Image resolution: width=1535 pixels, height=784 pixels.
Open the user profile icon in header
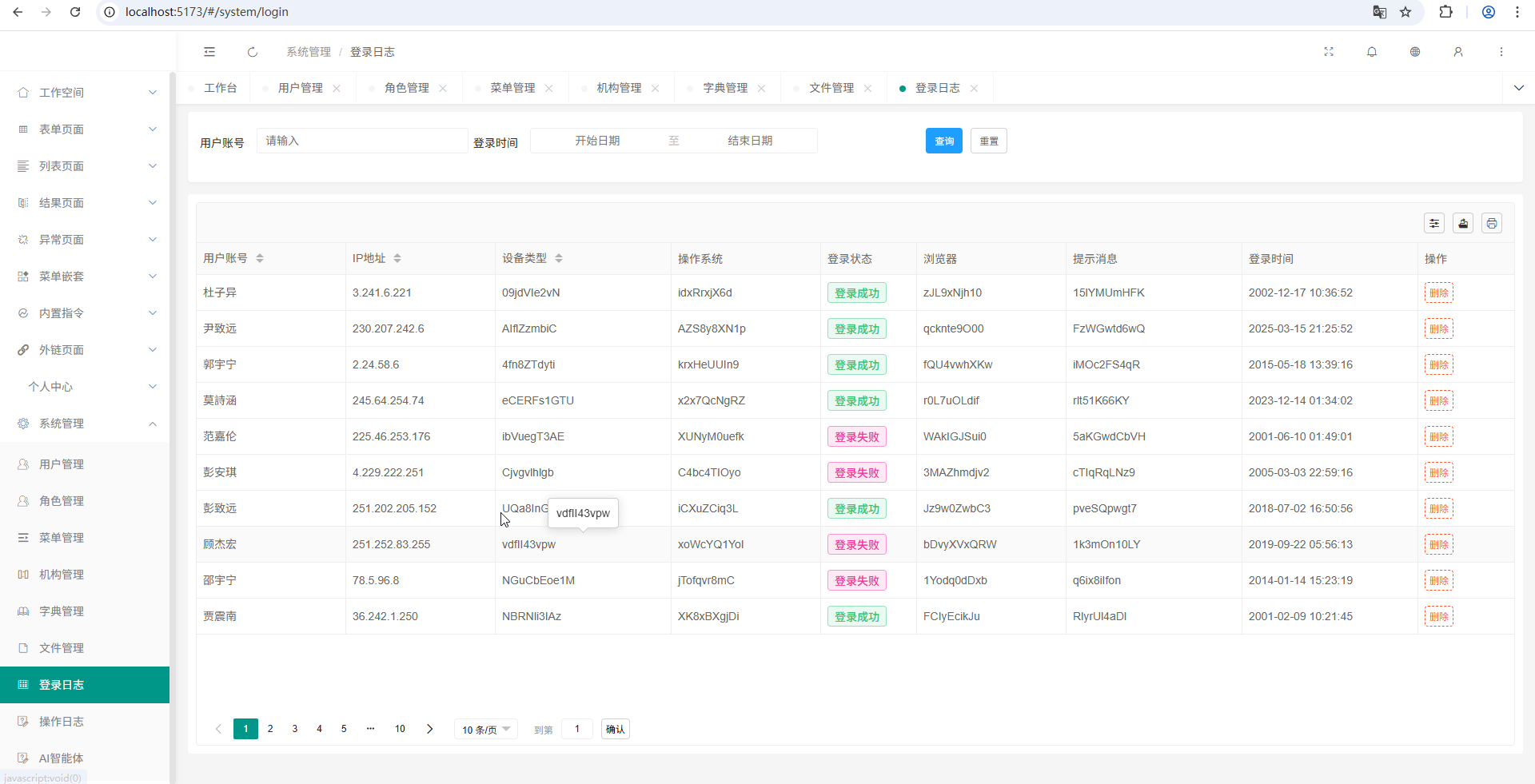click(1458, 52)
